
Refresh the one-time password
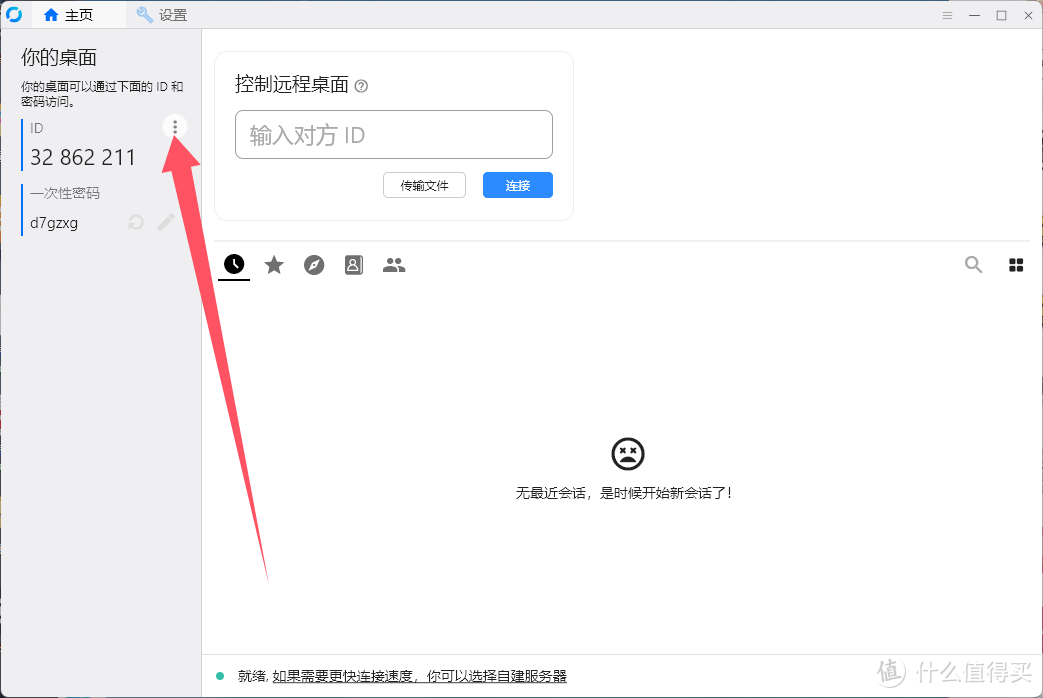point(135,222)
